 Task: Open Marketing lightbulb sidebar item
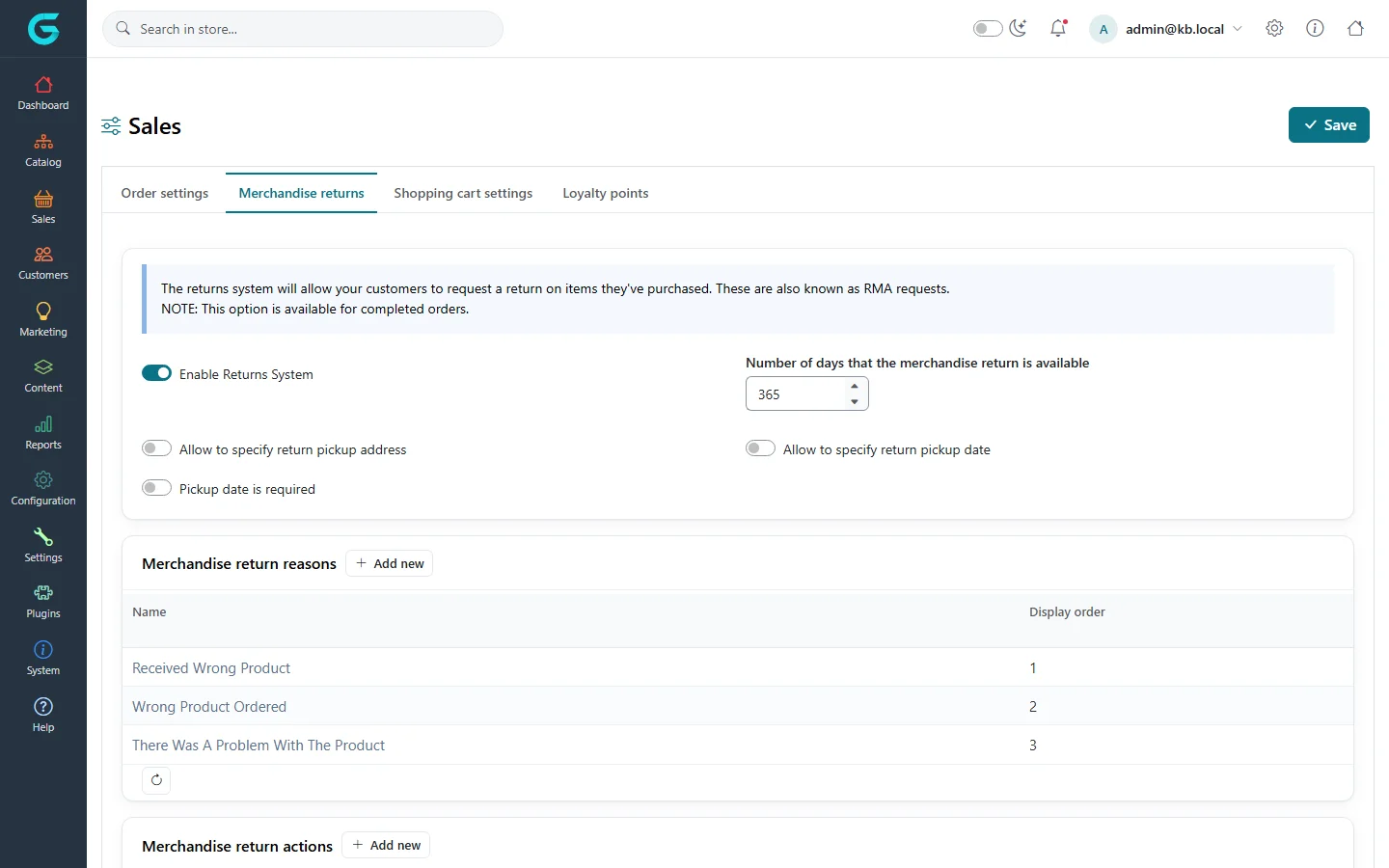(43, 320)
